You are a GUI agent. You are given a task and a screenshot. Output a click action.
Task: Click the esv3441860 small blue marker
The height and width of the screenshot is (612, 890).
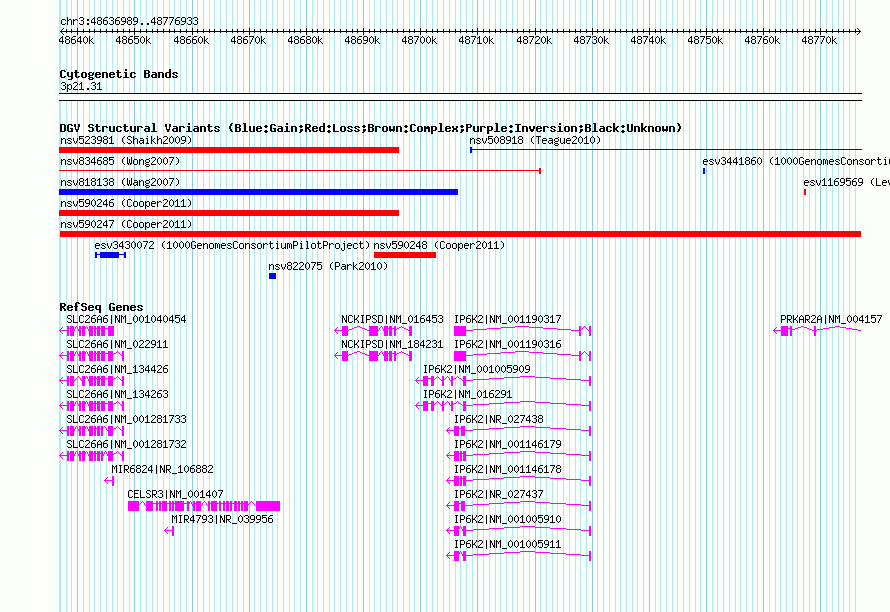click(x=704, y=171)
